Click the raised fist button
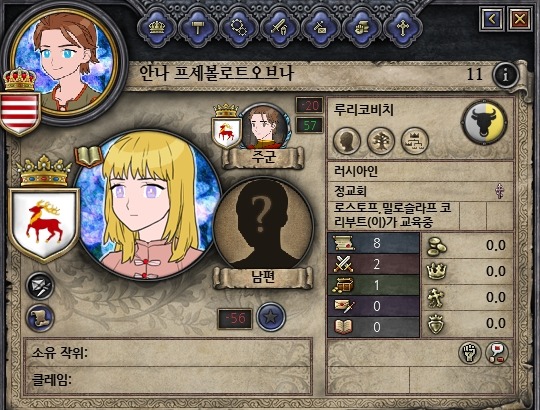 point(470,353)
